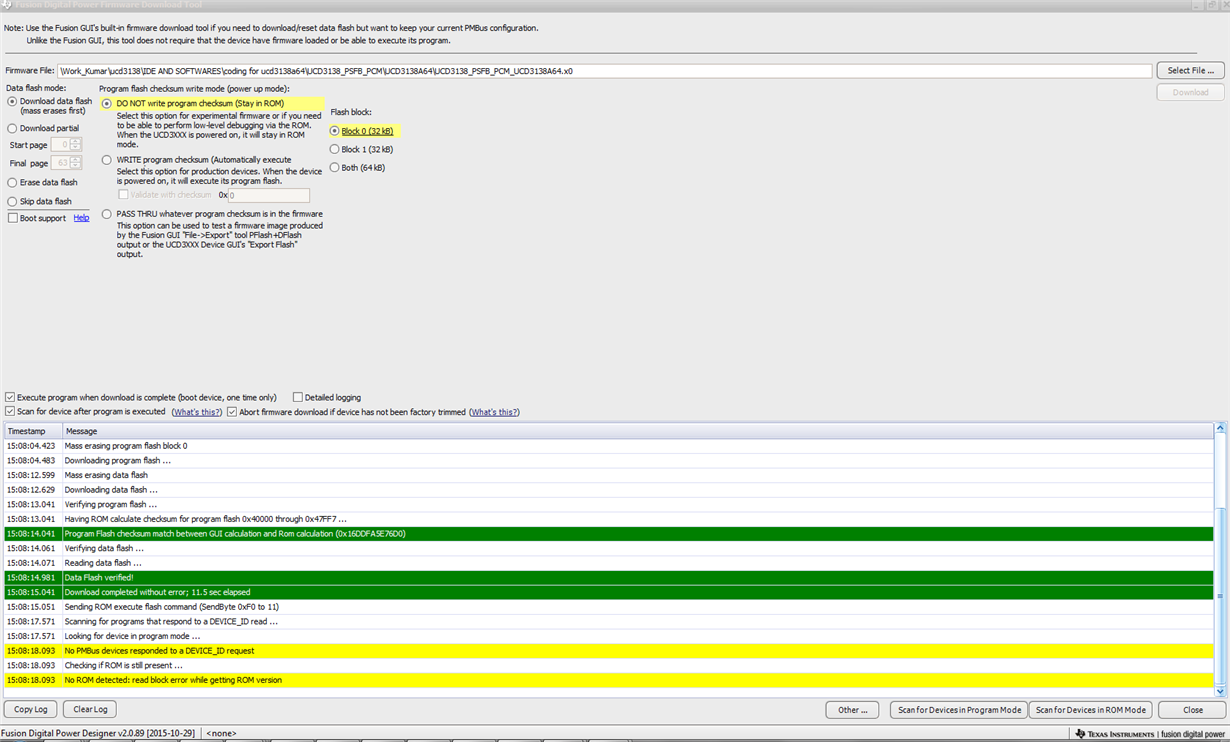Select Erase data flash option
This screenshot has height=742, width=1230.
(12, 182)
